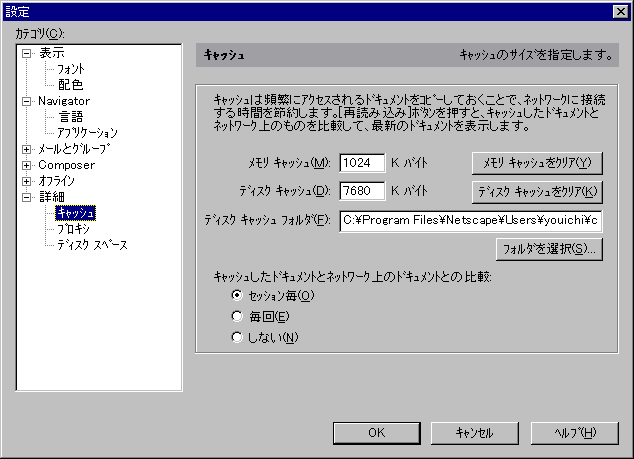The image size is (634, 459).
Task: Collapse the 表示 category tree node
Action: [26, 53]
